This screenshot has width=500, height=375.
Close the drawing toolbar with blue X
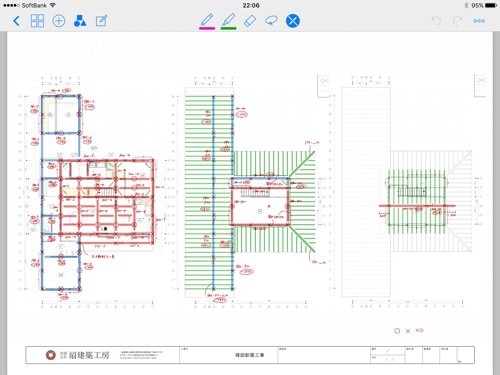(293, 21)
